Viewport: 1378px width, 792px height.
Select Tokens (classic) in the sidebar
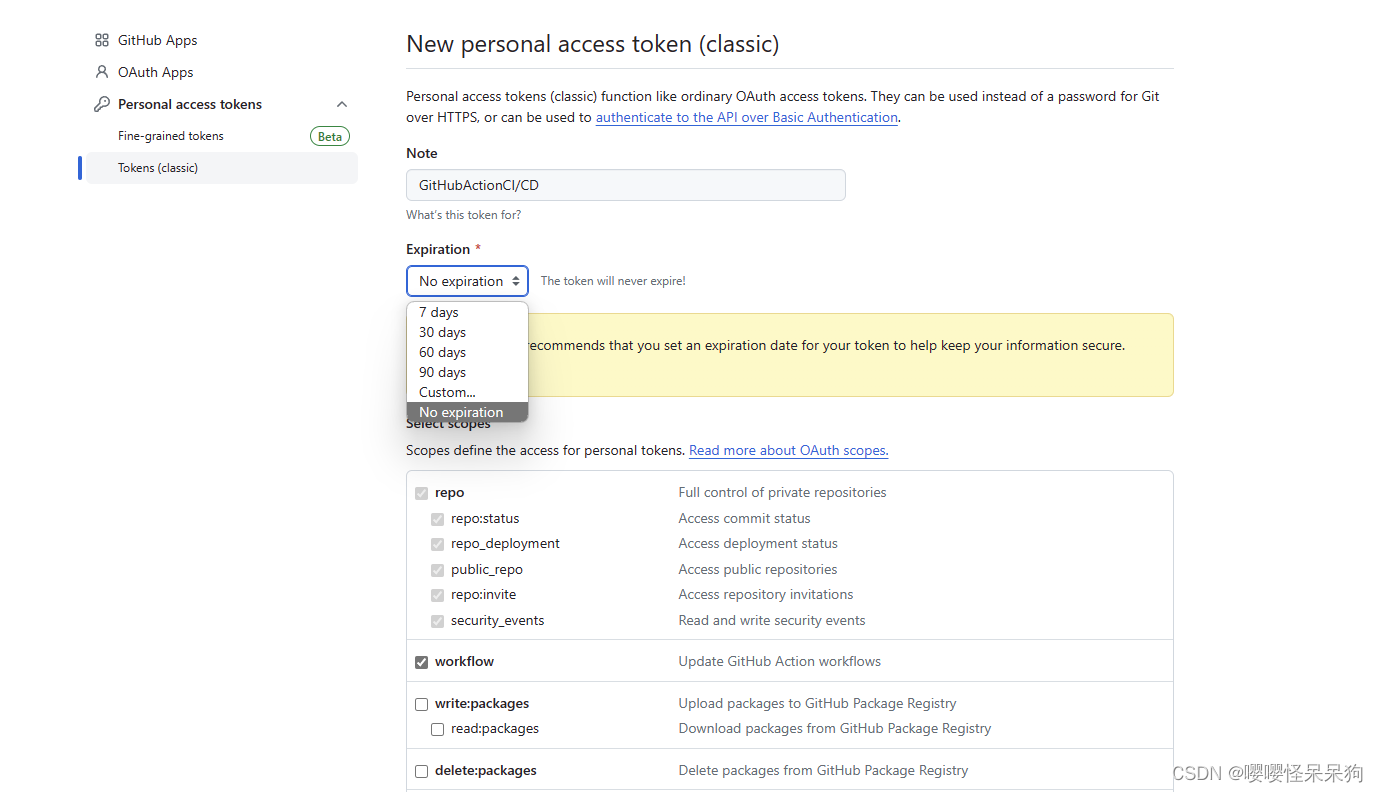(157, 168)
